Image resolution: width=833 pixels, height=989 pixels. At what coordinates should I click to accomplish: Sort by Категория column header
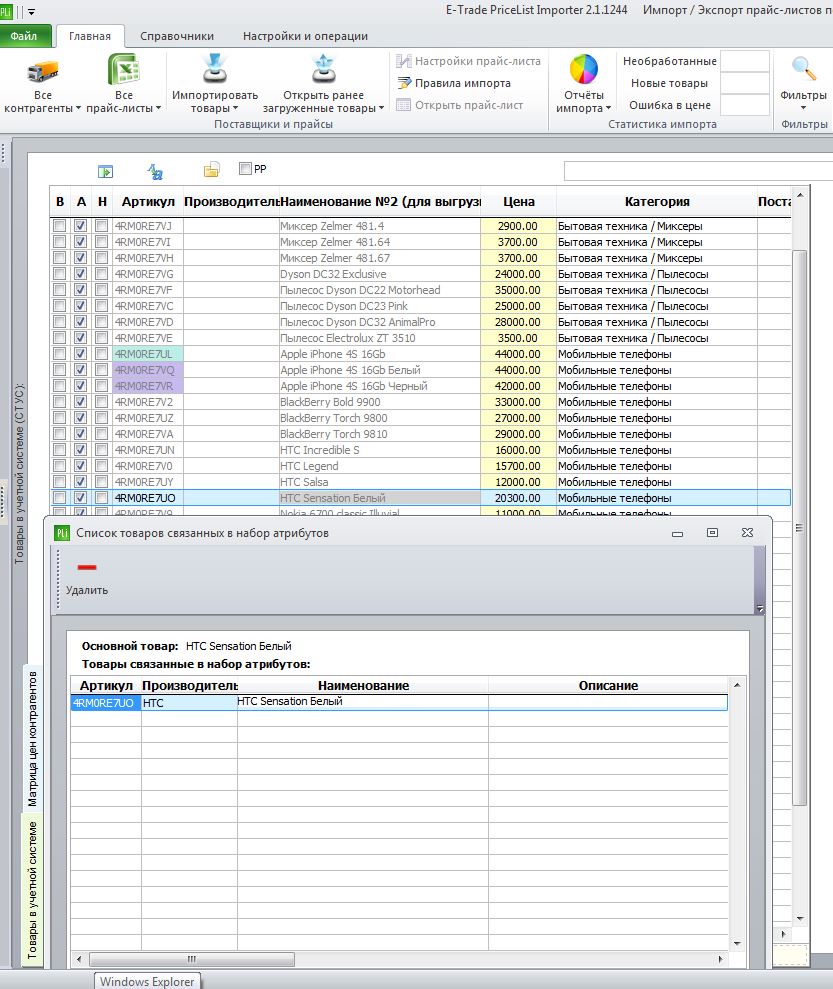(x=656, y=202)
